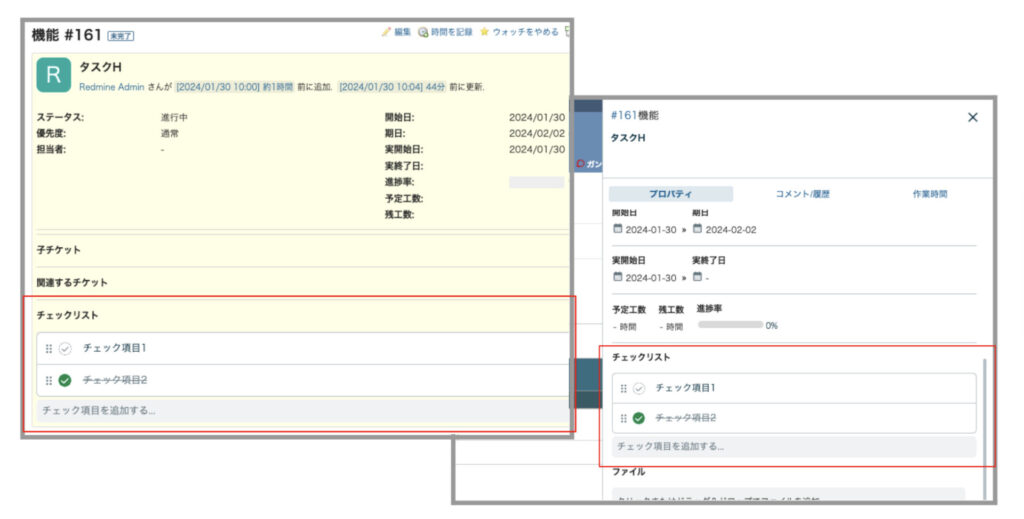
Task: Click the 時間を記録 link
Action: click(x=451, y=31)
